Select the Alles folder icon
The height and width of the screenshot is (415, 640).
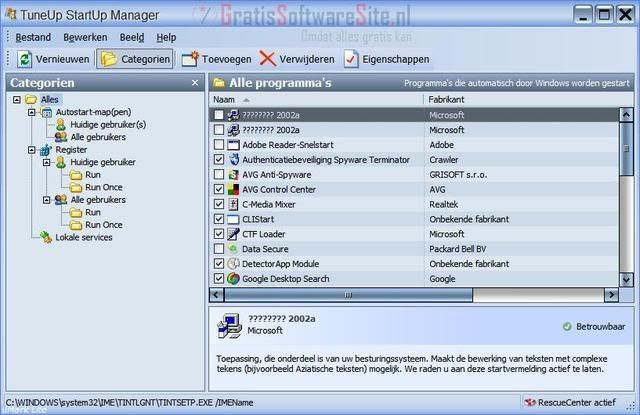(31, 100)
